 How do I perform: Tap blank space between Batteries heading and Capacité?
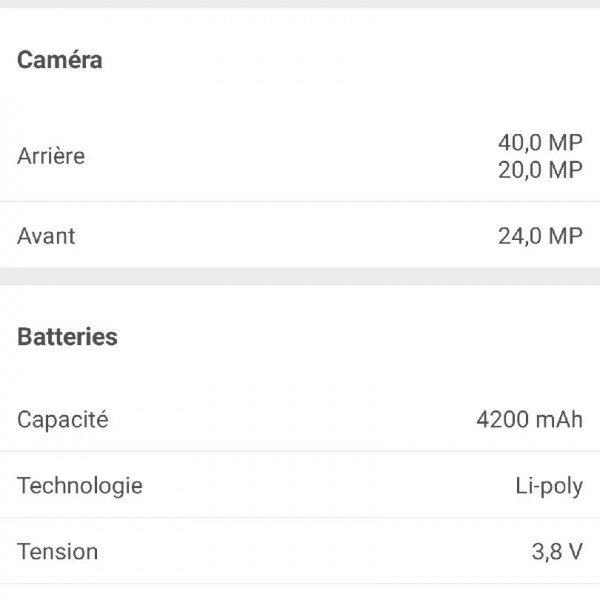click(x=300, y=378)
